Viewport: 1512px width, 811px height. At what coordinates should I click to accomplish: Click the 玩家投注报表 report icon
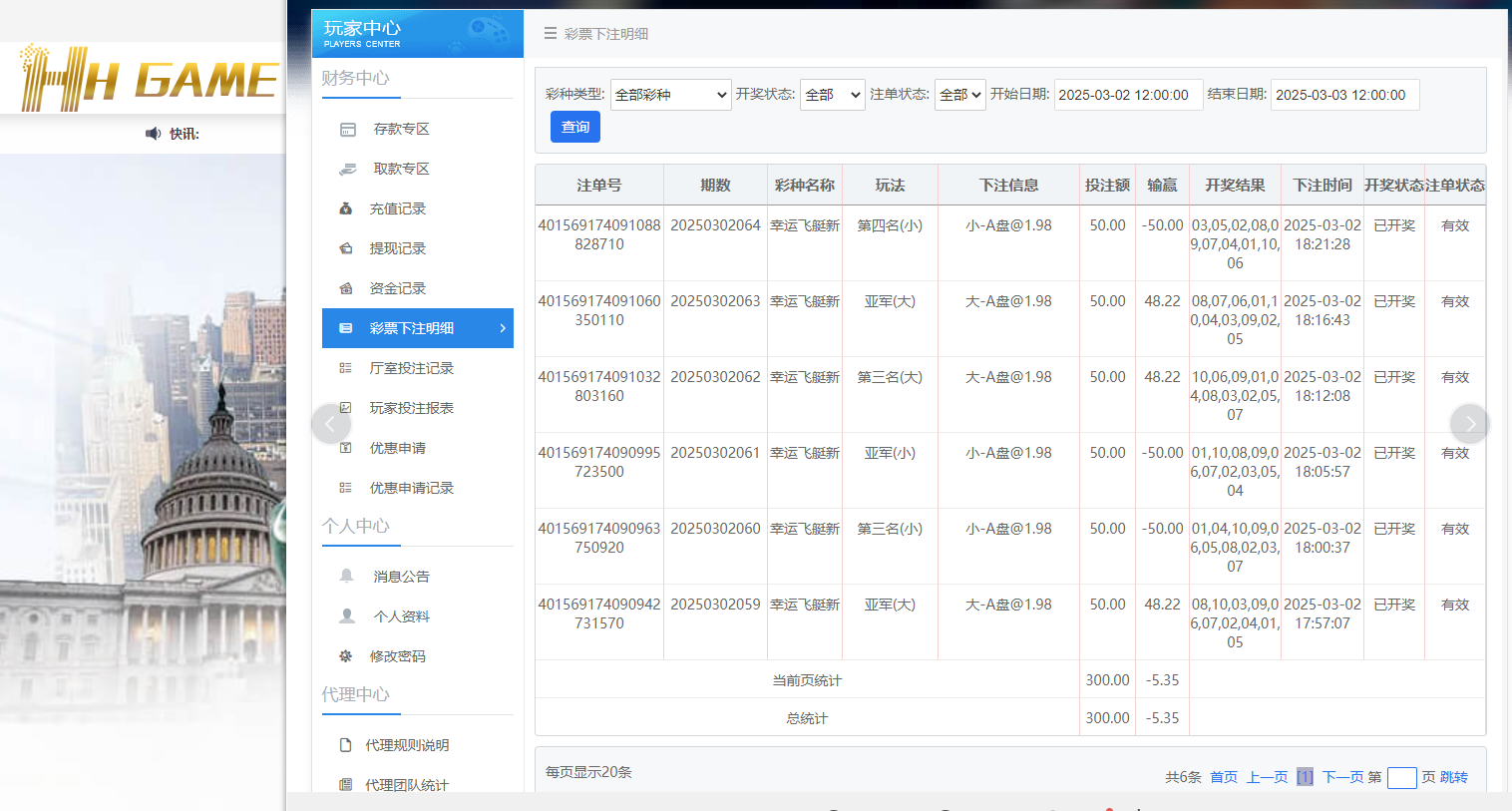point(346,408)
